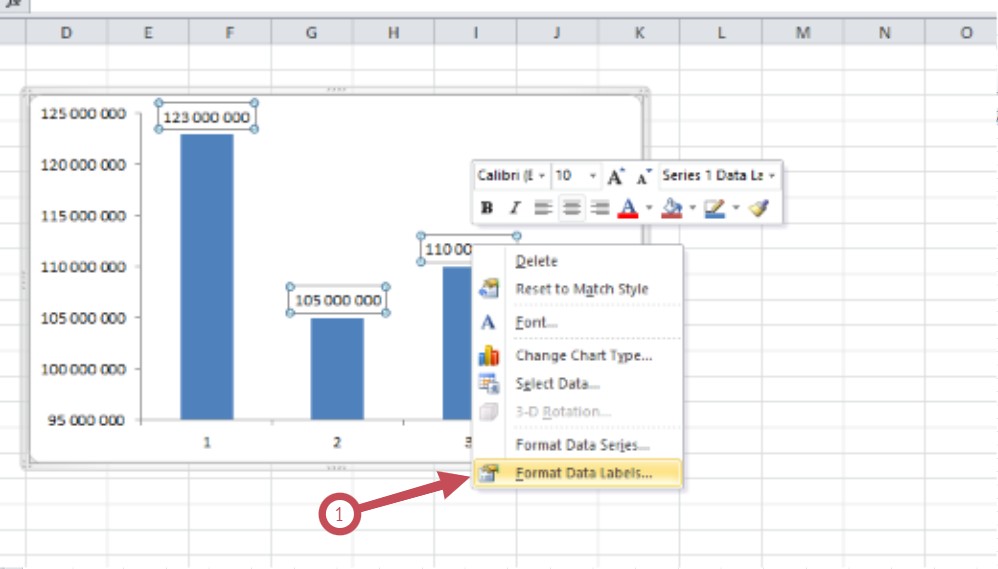
Task: Open the font size dropdown showing 10
Action: (576, 176)
